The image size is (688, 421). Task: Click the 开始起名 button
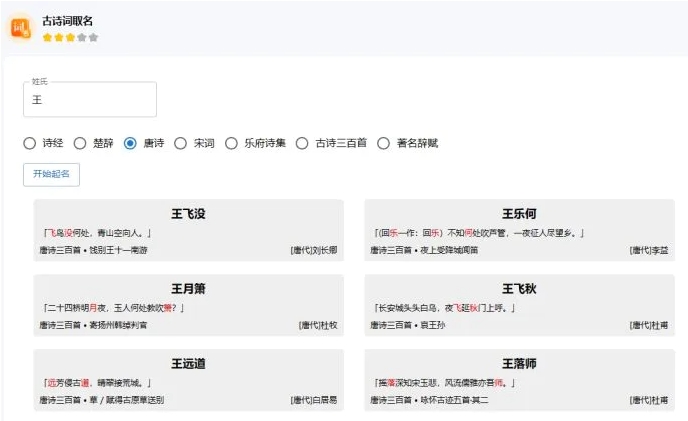[x=51, y=174]
